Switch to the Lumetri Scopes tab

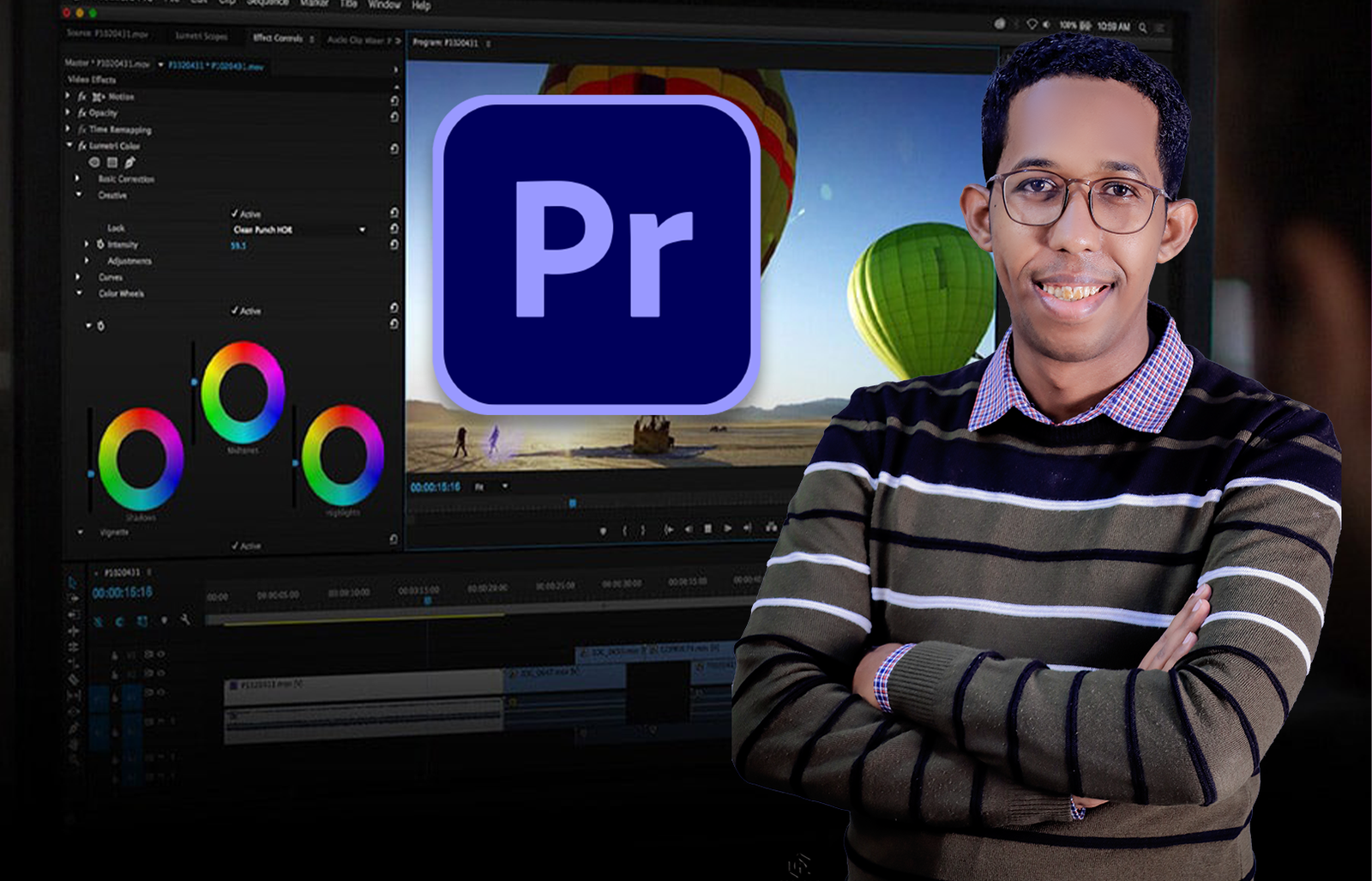coord(202,35)
